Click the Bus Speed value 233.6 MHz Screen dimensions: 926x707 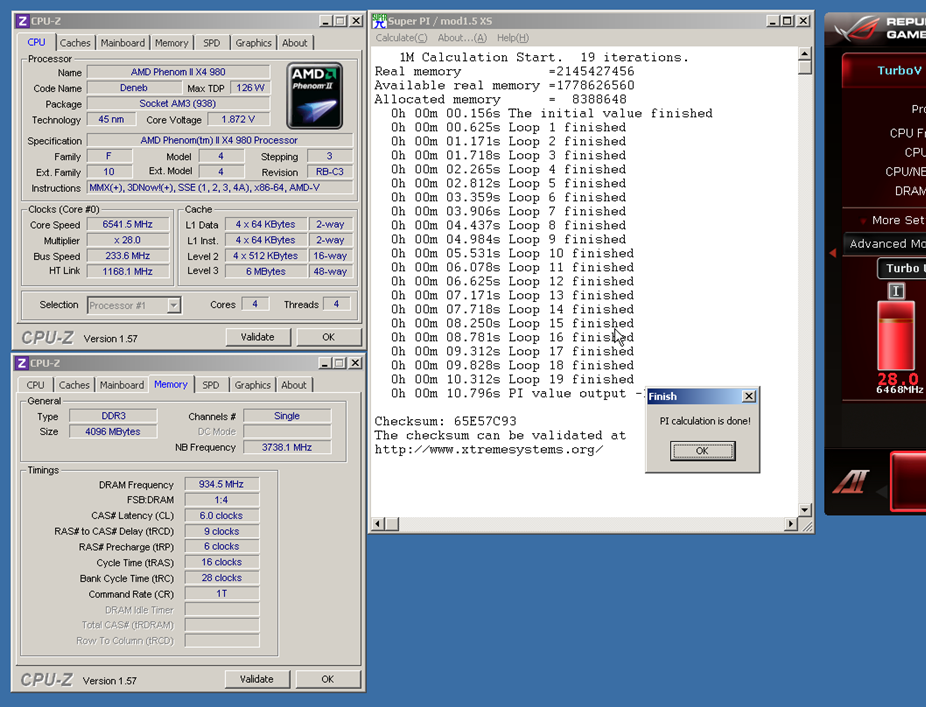click(x=128, y=256)
